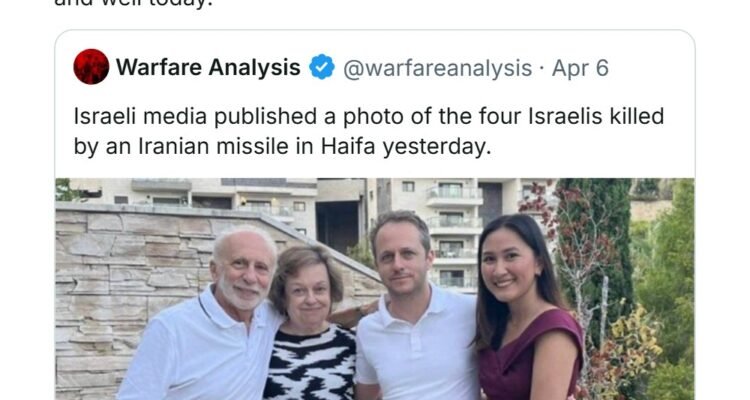Open the Warfare Analysis display name
750x400 pixels.
[x=208, y=68]
